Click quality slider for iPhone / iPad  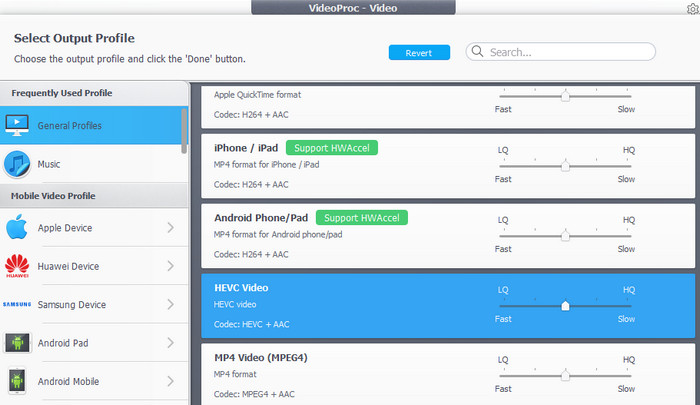point(565,166)
